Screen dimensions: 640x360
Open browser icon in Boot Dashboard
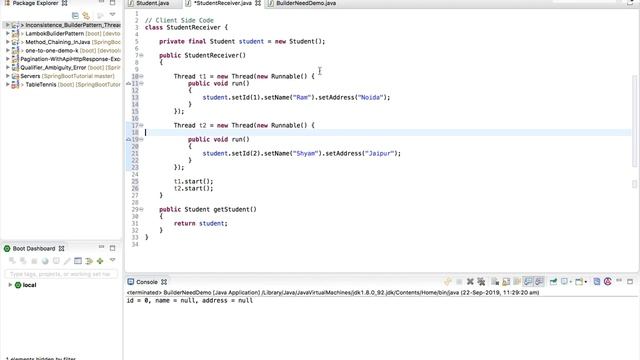pyautogui.click(x=45, y=261)
